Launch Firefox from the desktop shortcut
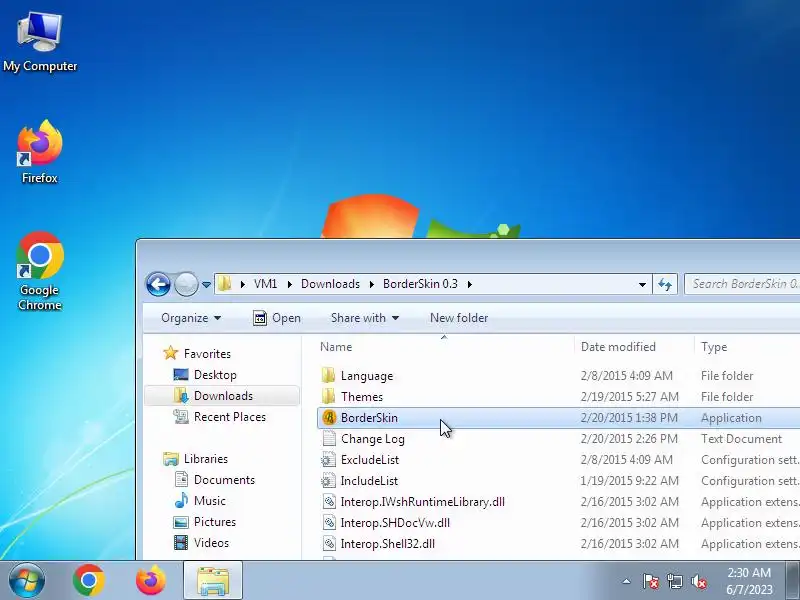This screenshot has width=800, height=600. [40, 152]
